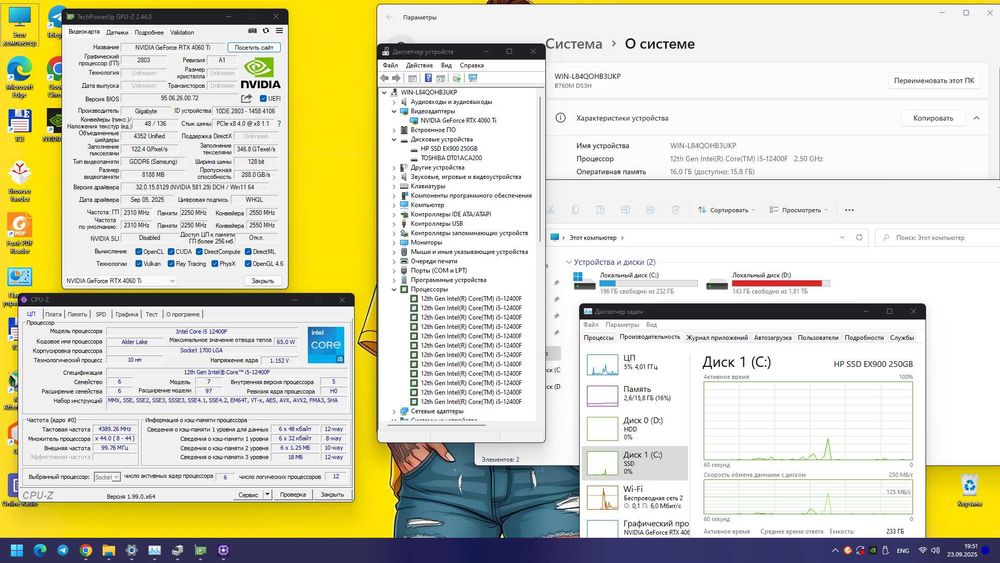Collapse Характеристики устройства section chevron in Settings
This screenshot has width=1000, height=563.
pos(976,118)
